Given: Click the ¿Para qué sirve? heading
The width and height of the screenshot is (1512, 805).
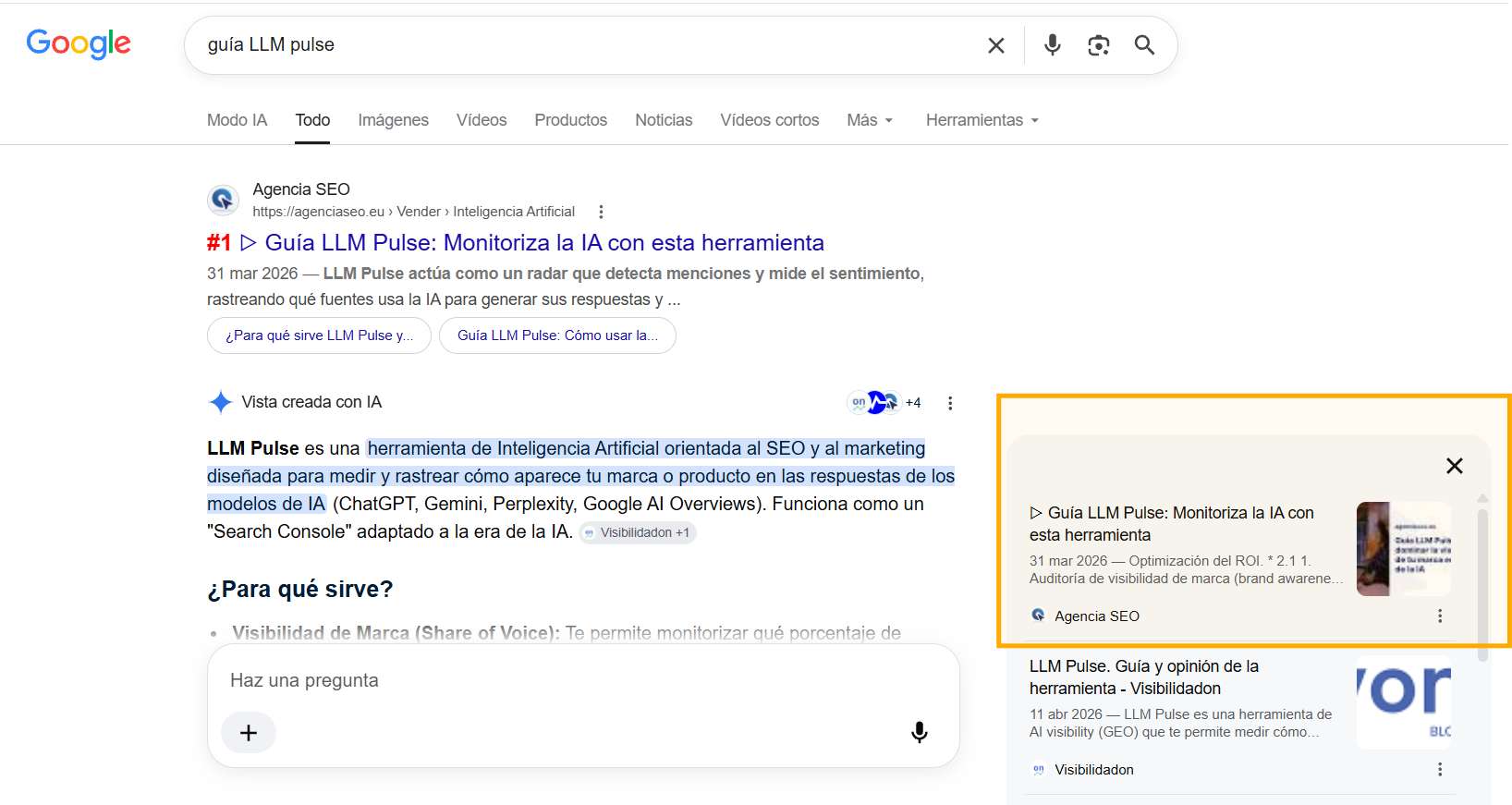Looking at the screenshot, I should [x=300, y=589].
